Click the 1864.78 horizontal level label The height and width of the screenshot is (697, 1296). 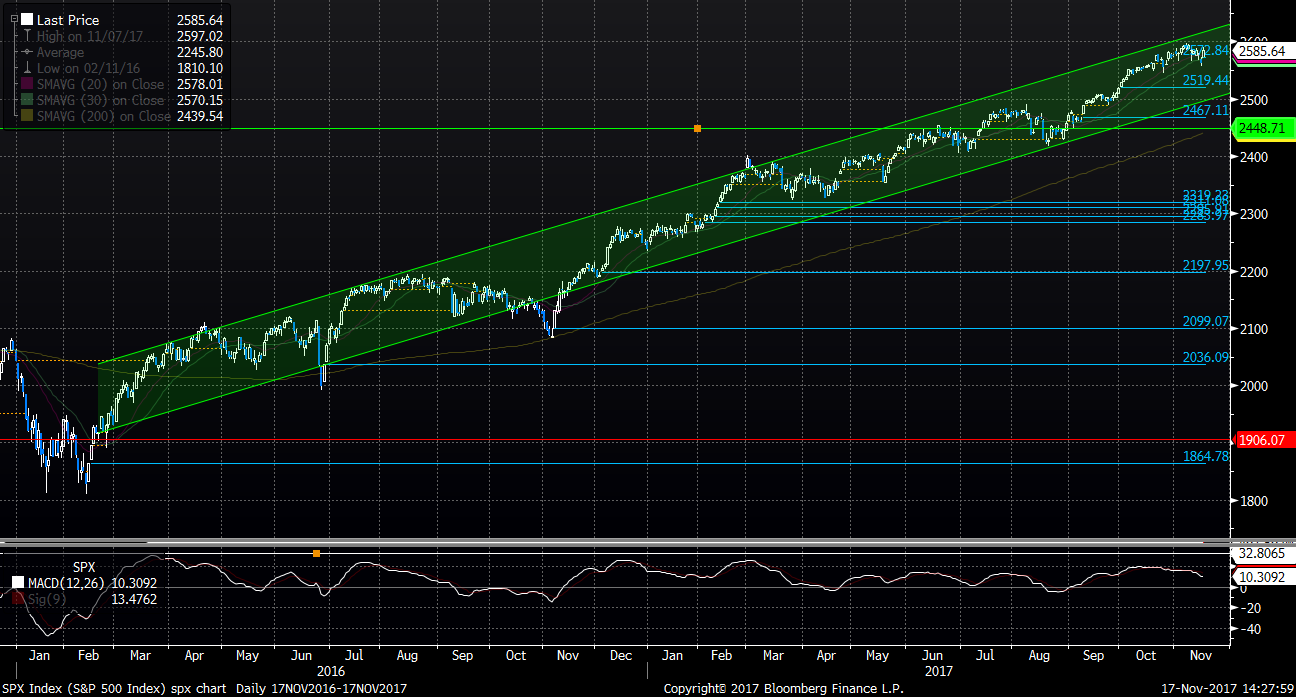tap(1205, 456)
